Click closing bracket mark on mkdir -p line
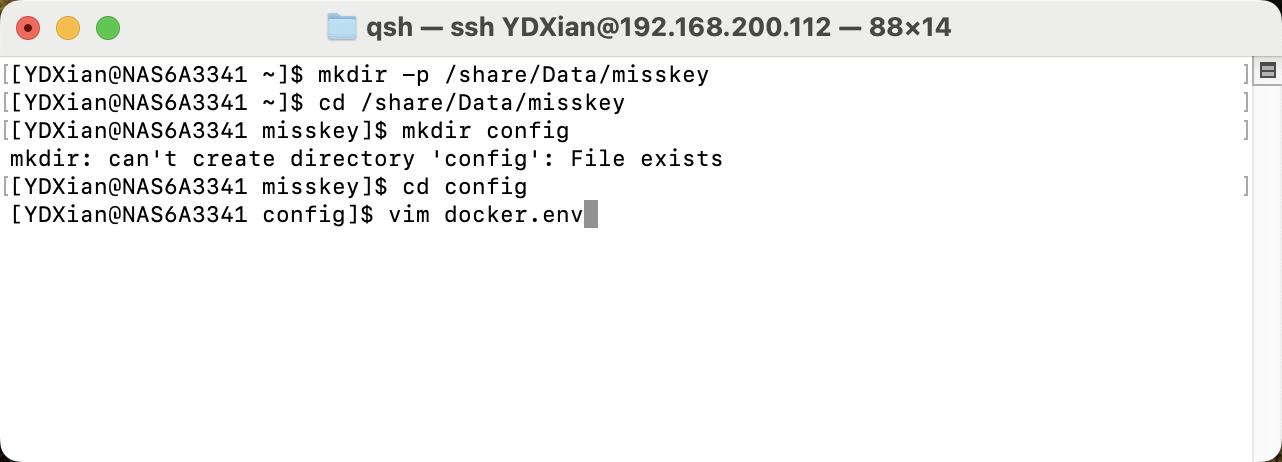 coord(1245,74)
